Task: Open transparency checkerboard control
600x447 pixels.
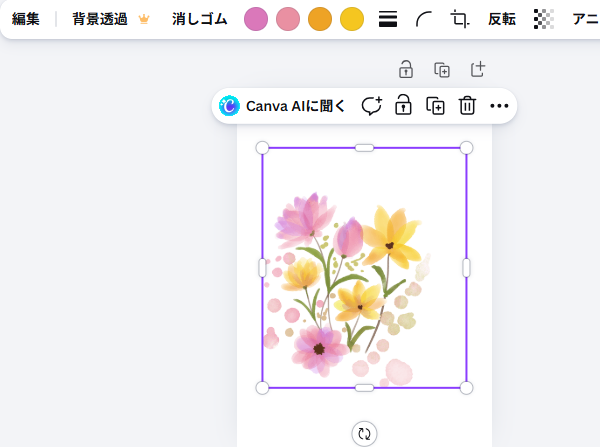Action: (x=544, y=19)
